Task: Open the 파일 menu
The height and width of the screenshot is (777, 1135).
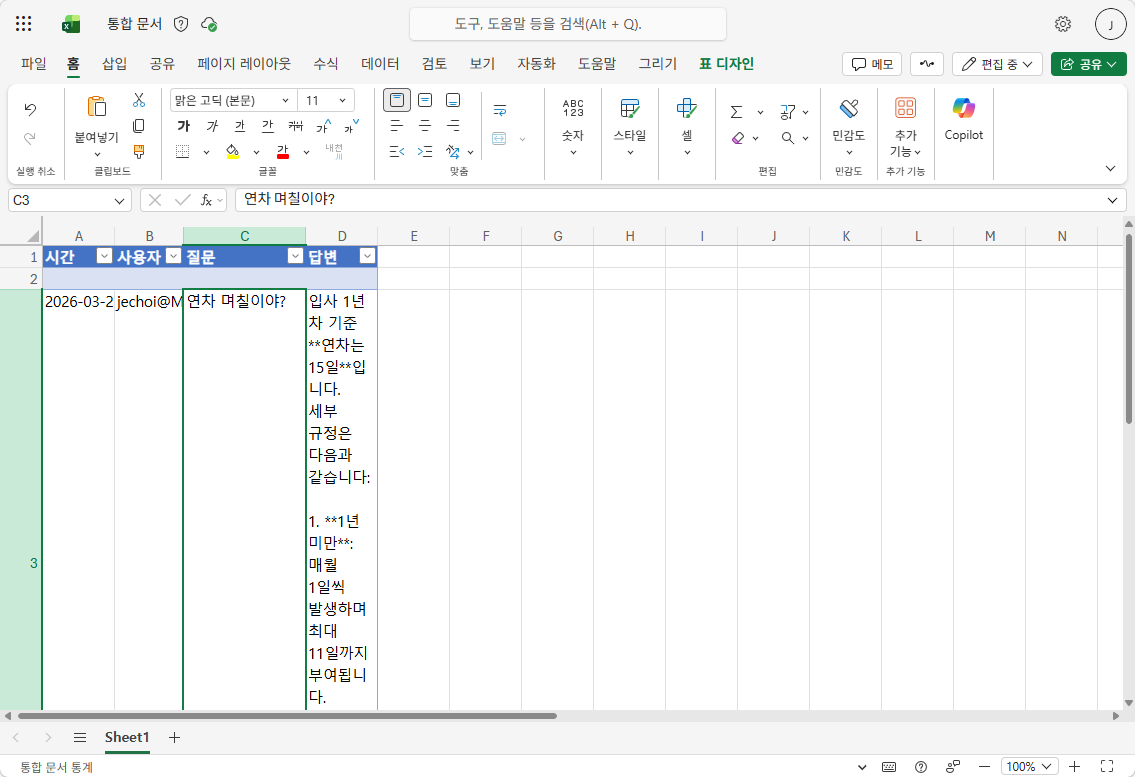Action: coord(33,64)
